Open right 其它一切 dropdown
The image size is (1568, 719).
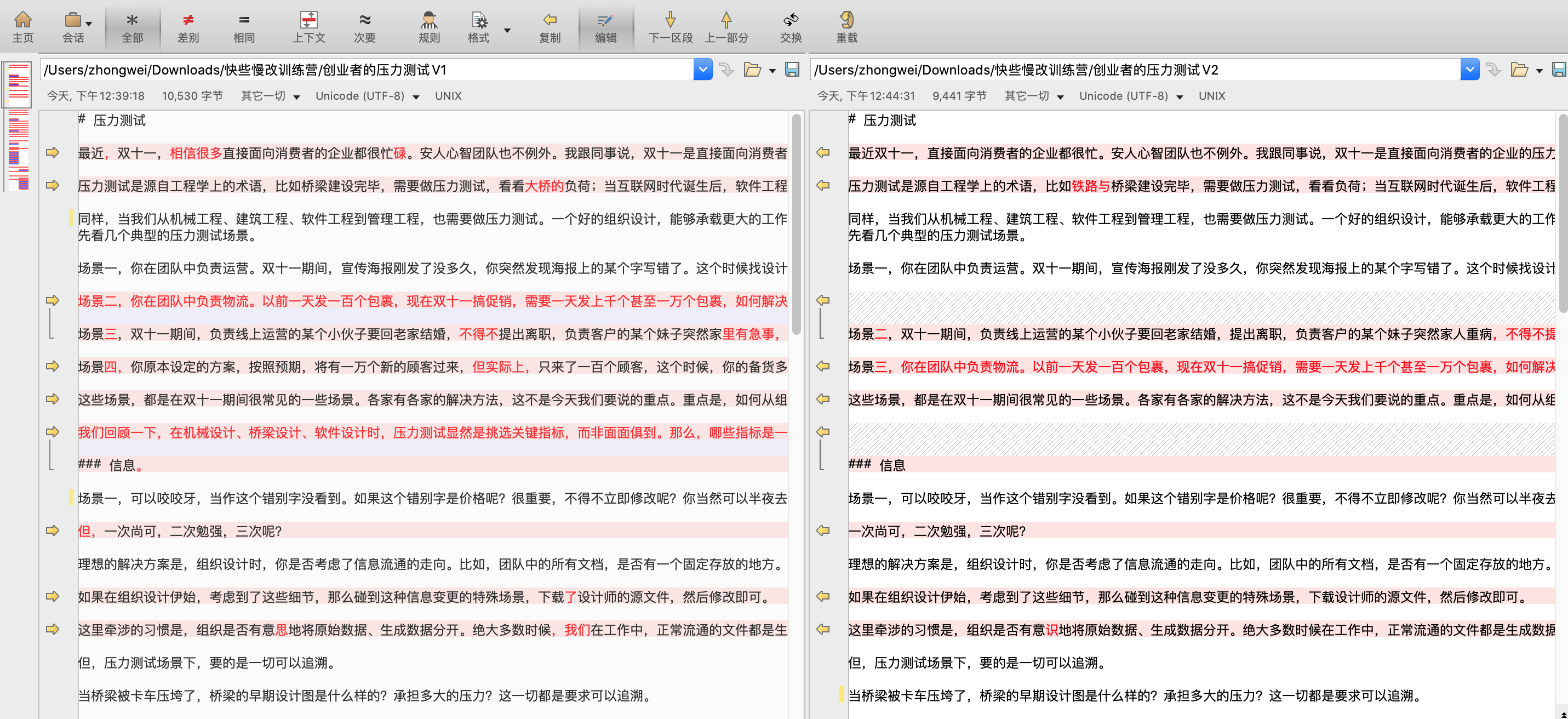[x=1034, y=96]
